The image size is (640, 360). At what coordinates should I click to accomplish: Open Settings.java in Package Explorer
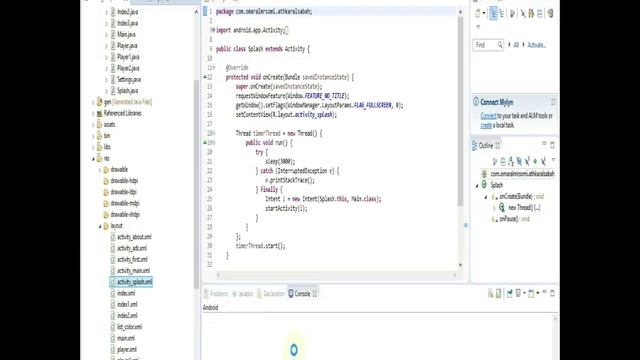[129, 79]
